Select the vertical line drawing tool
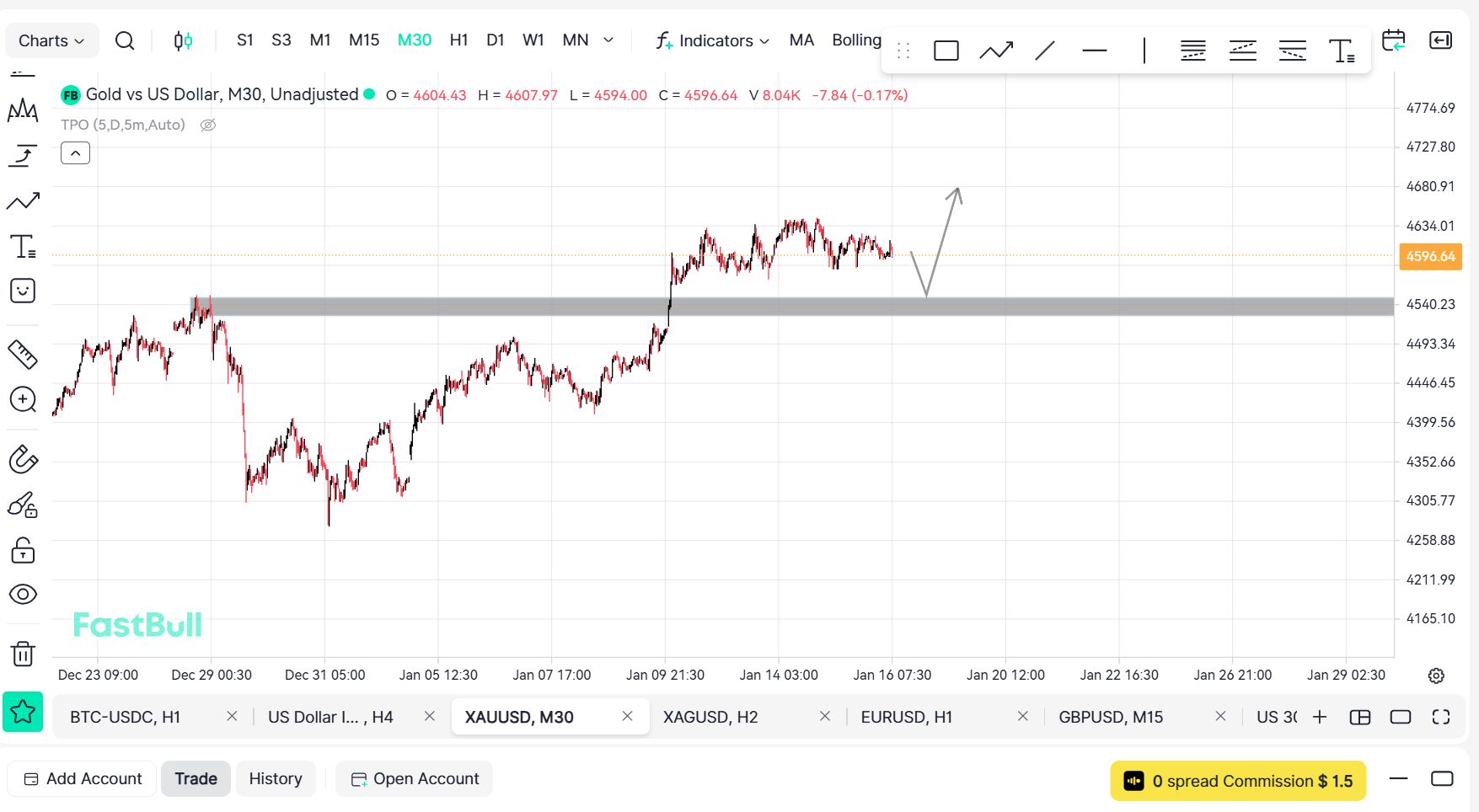Image resolution: width=1479 pixels, height=812 pixels. point(1144,51)
